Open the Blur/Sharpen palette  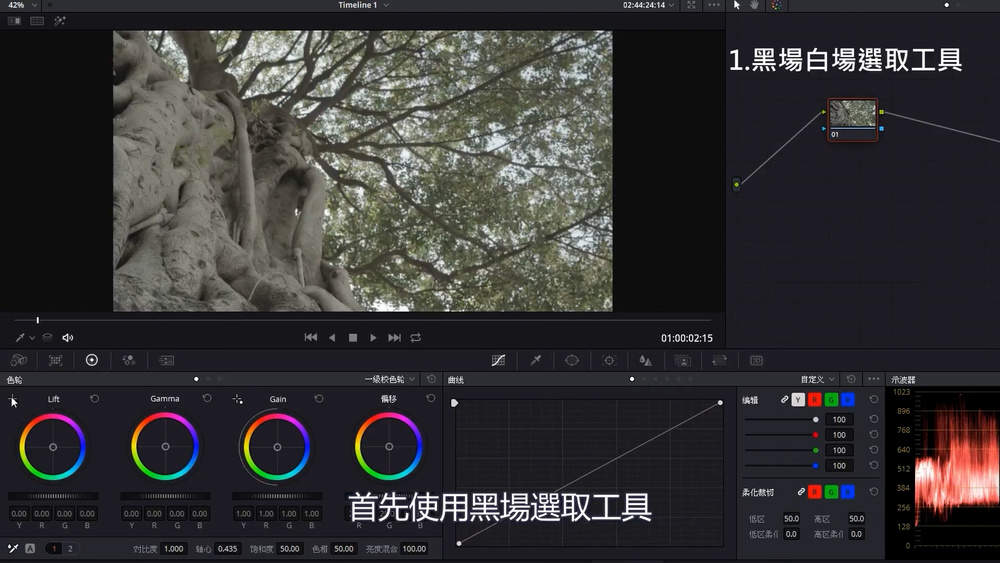645,360
